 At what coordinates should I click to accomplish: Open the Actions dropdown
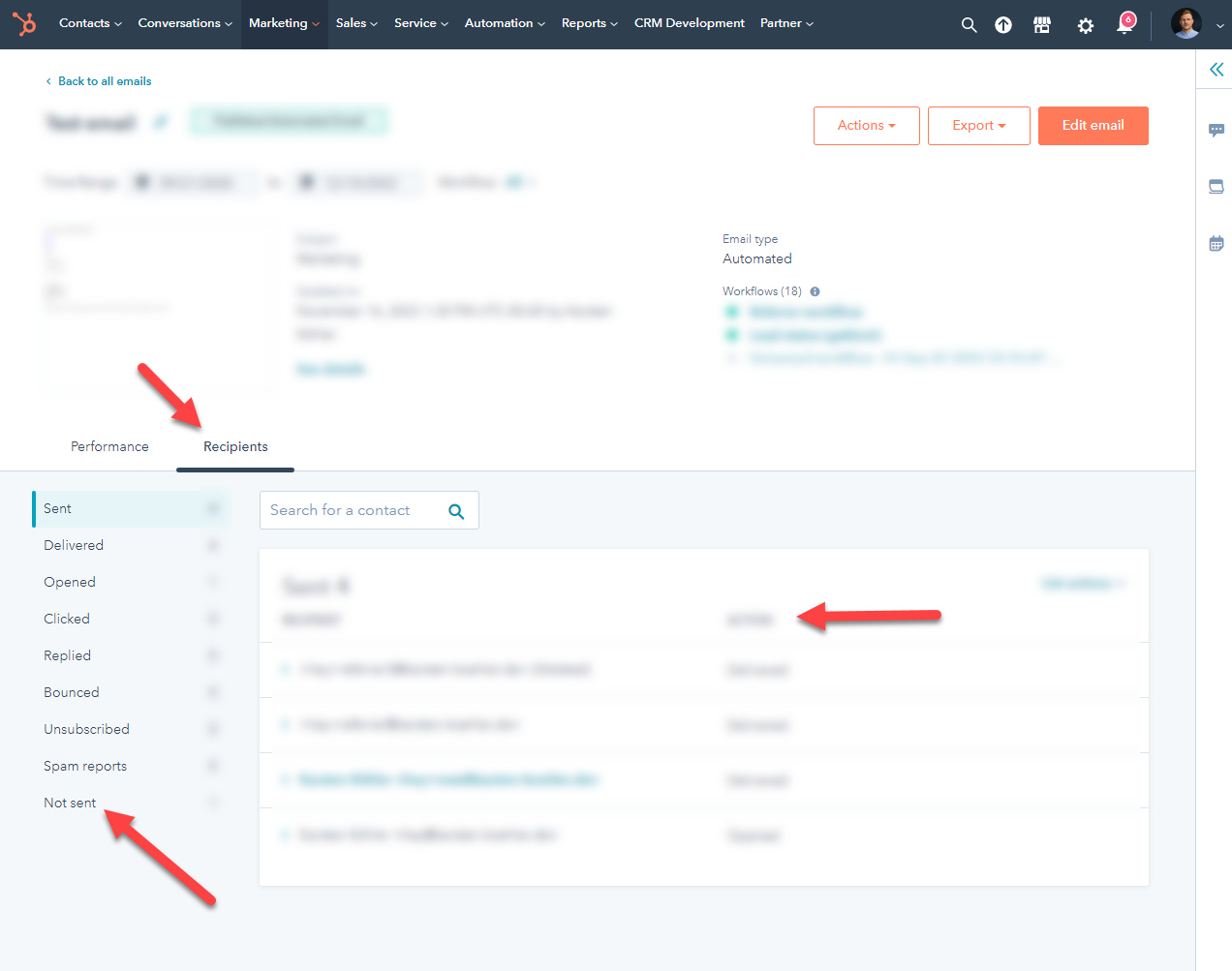click(866, 125)
